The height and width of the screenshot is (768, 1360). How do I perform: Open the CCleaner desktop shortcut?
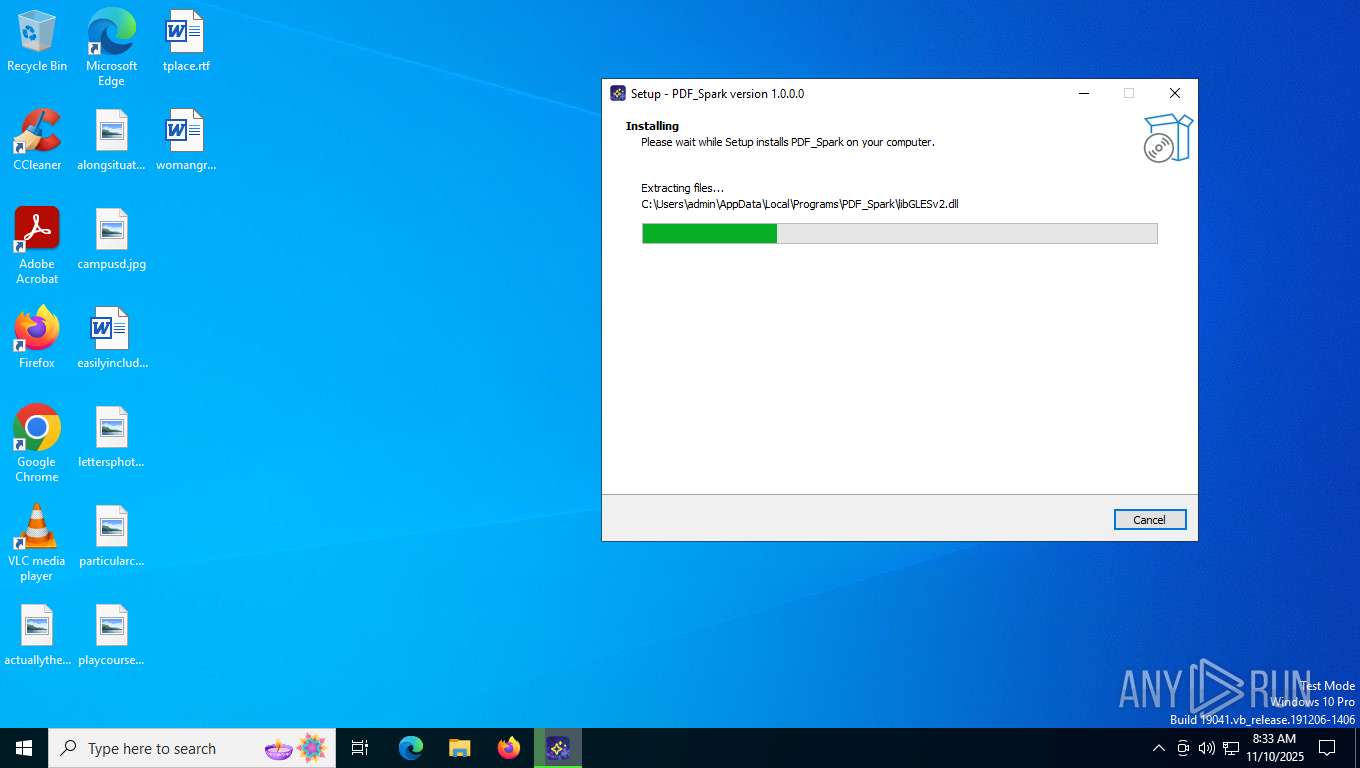pyautogui.click(x=37, y=141)
